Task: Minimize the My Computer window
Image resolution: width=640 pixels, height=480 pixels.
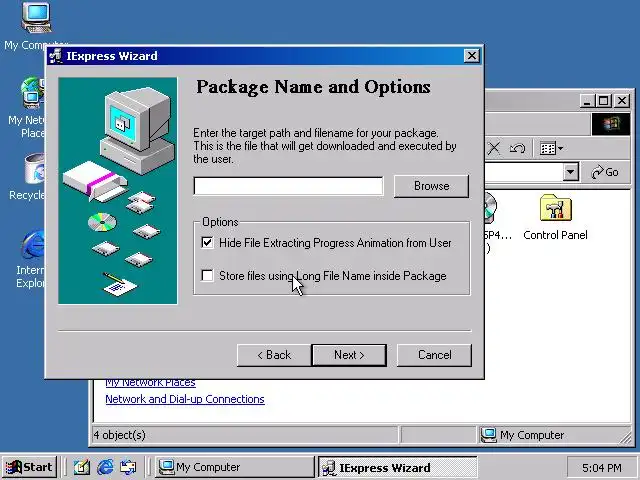Action: coord(587,100)
